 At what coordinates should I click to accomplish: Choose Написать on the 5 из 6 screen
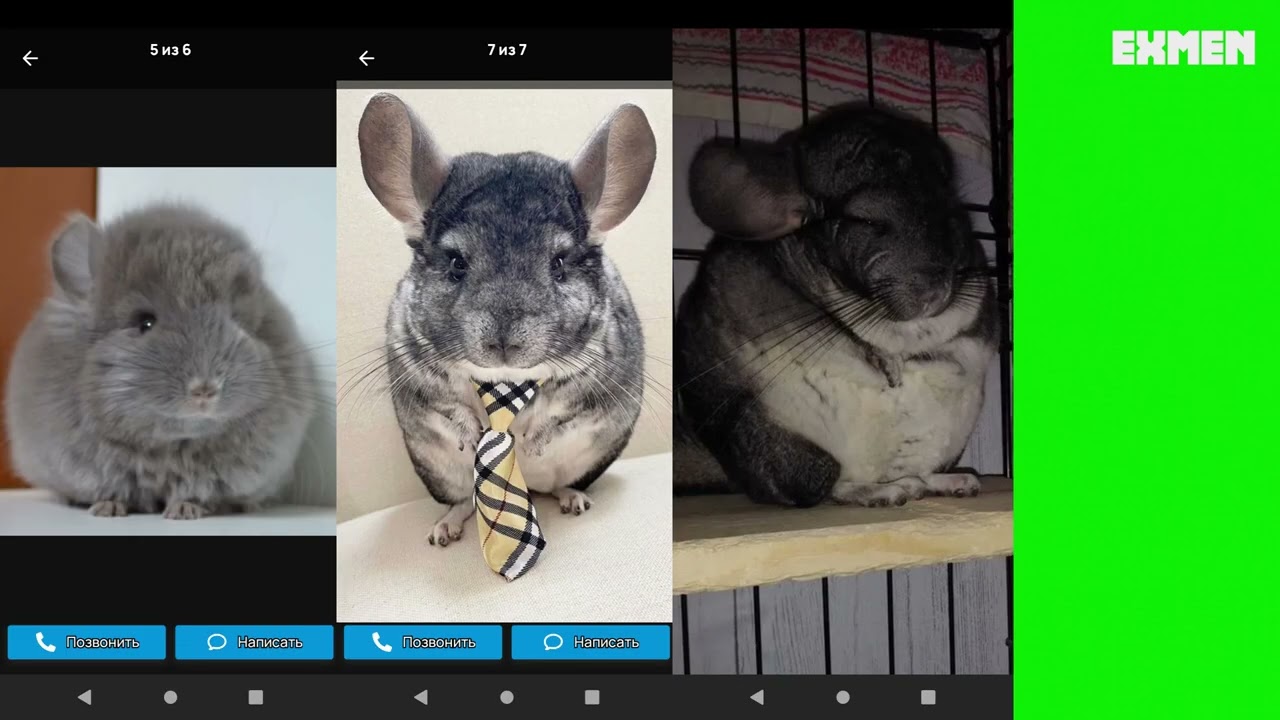(254, 642)
